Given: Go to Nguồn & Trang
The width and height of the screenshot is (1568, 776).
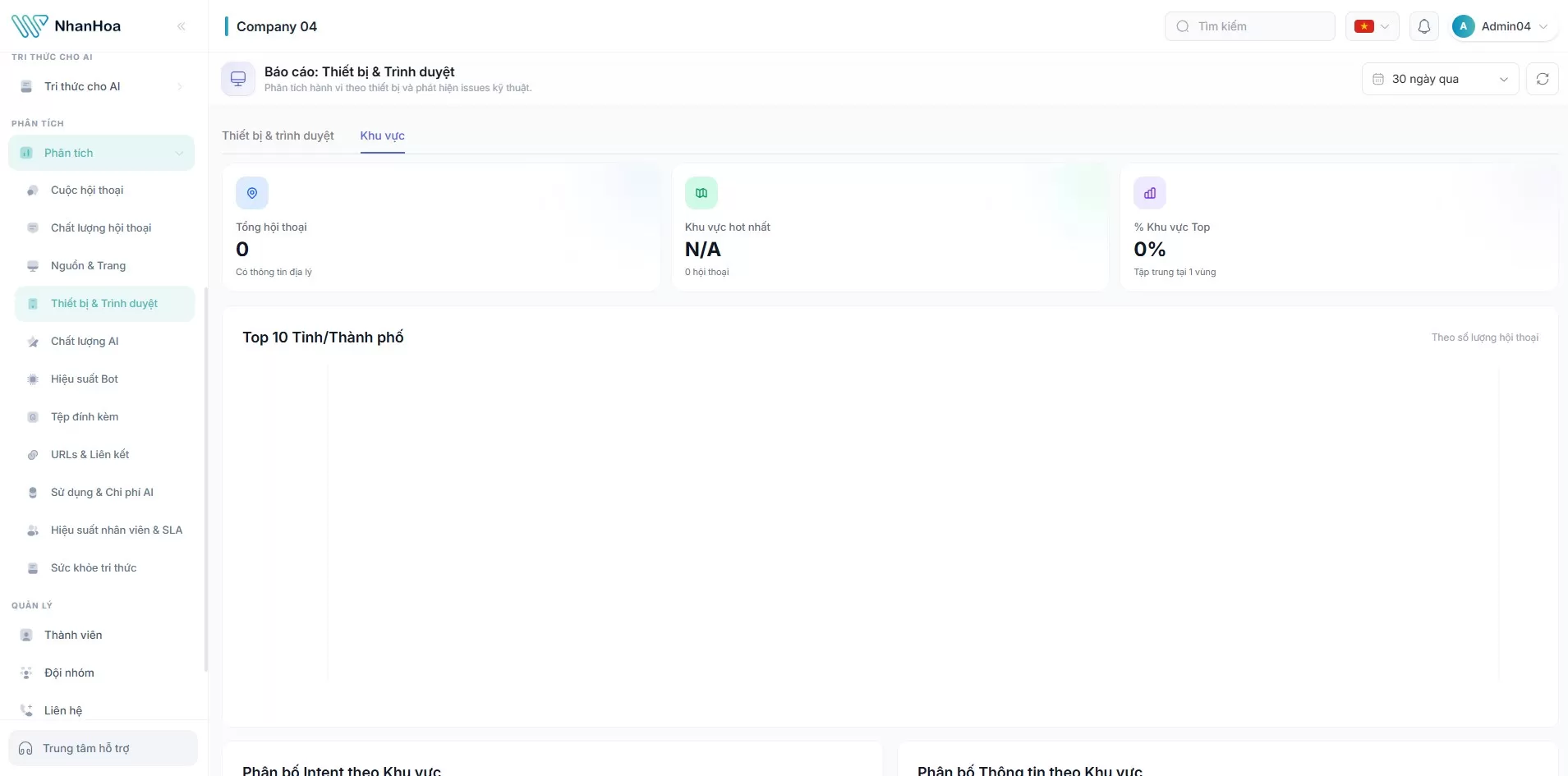Looking at the screenshot, I should pyautogui.click(x=105, y=266).
